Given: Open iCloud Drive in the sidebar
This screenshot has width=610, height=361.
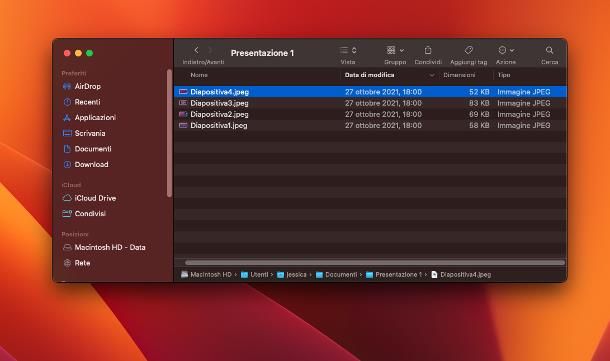Looking at the screenshot, I should pyautogui.click(x=95, y=198).
